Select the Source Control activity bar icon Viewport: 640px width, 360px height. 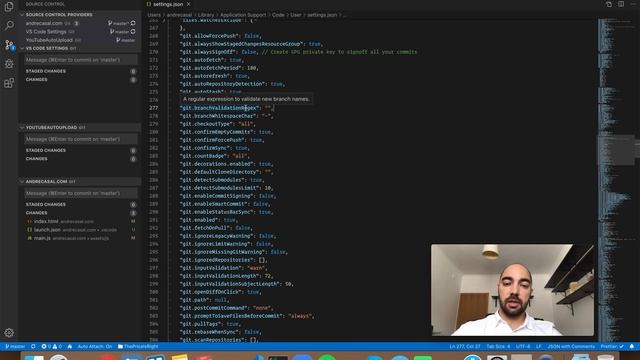click(9, 45)
